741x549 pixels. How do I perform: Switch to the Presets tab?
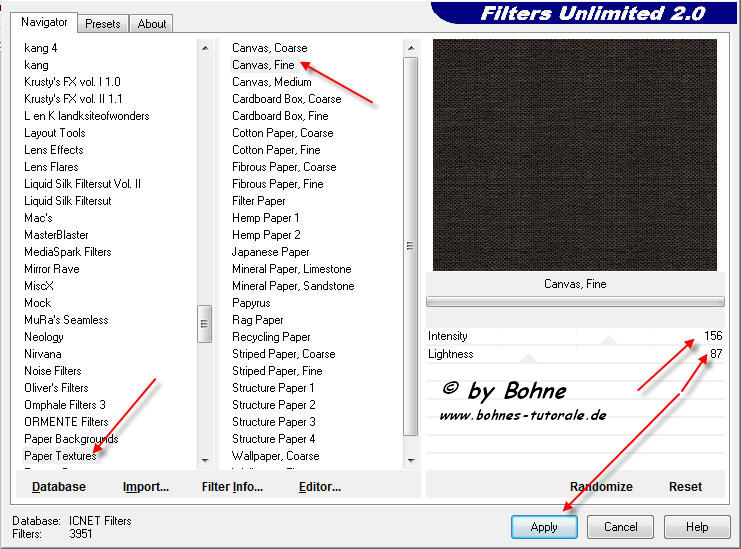(x=103, y=23)
